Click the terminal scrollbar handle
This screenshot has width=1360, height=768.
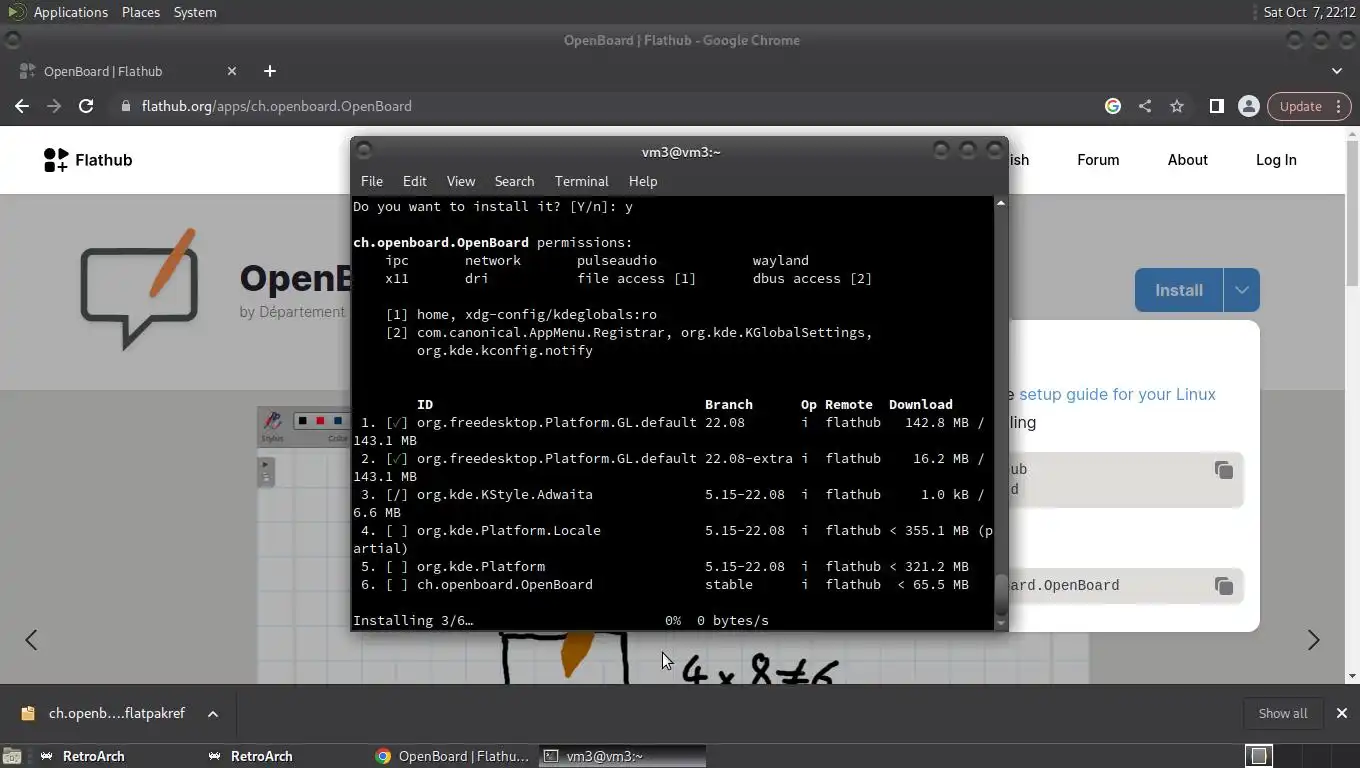(x=1000, y=596)
